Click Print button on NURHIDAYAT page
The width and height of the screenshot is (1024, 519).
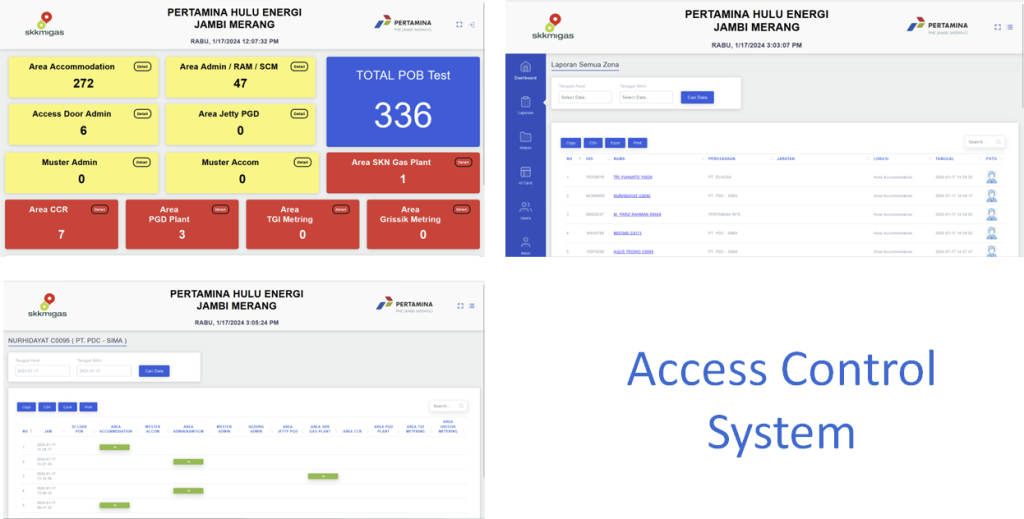(89, 407)
